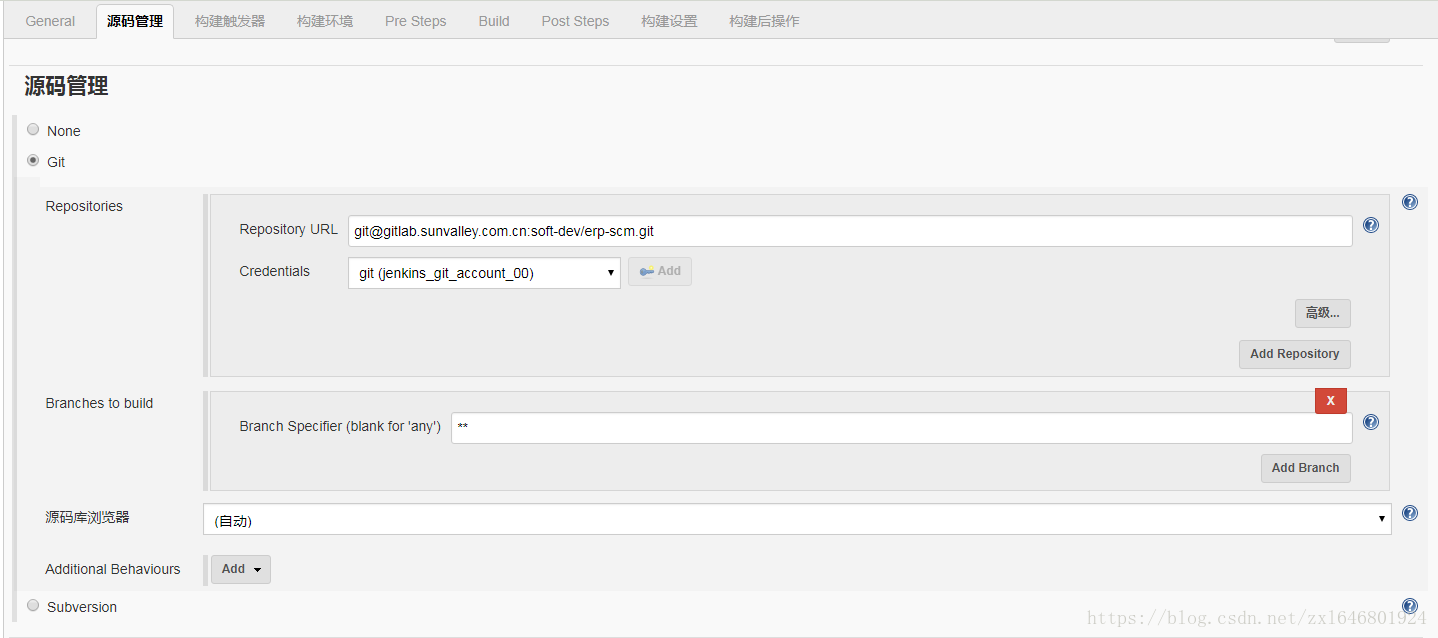Click the Add Repository button

tap(1294, 354)
